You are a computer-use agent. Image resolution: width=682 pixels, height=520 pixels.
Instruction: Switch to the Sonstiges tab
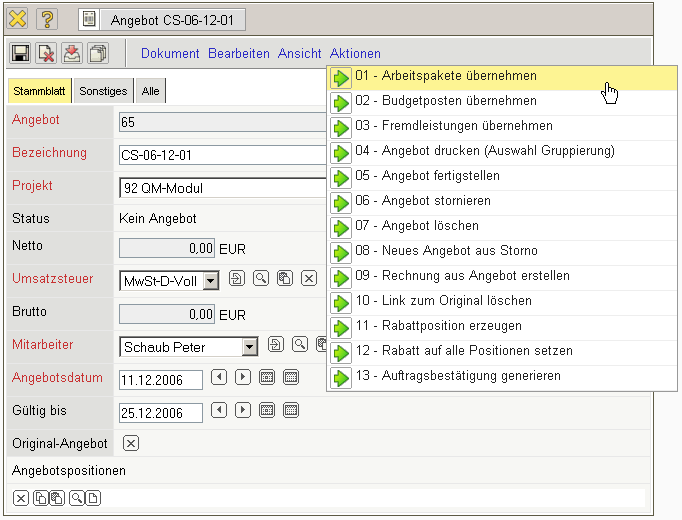click(103, 91)
